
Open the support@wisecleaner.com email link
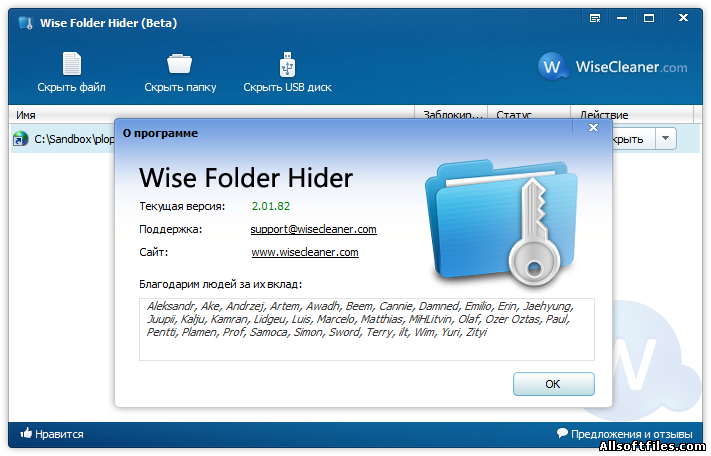pos(313,229)
